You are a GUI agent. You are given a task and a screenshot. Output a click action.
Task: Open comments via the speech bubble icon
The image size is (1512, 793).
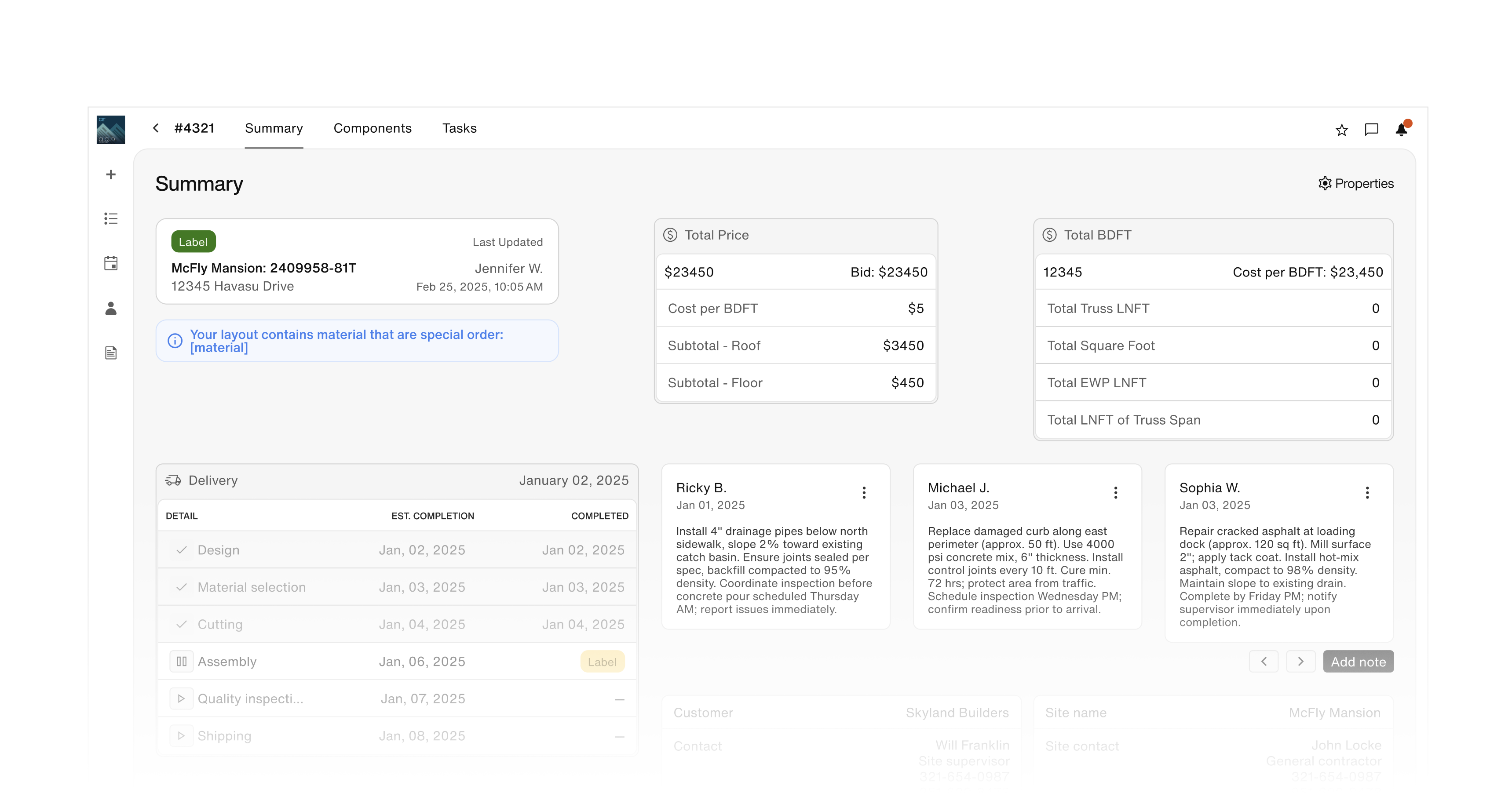point(1372,129)
